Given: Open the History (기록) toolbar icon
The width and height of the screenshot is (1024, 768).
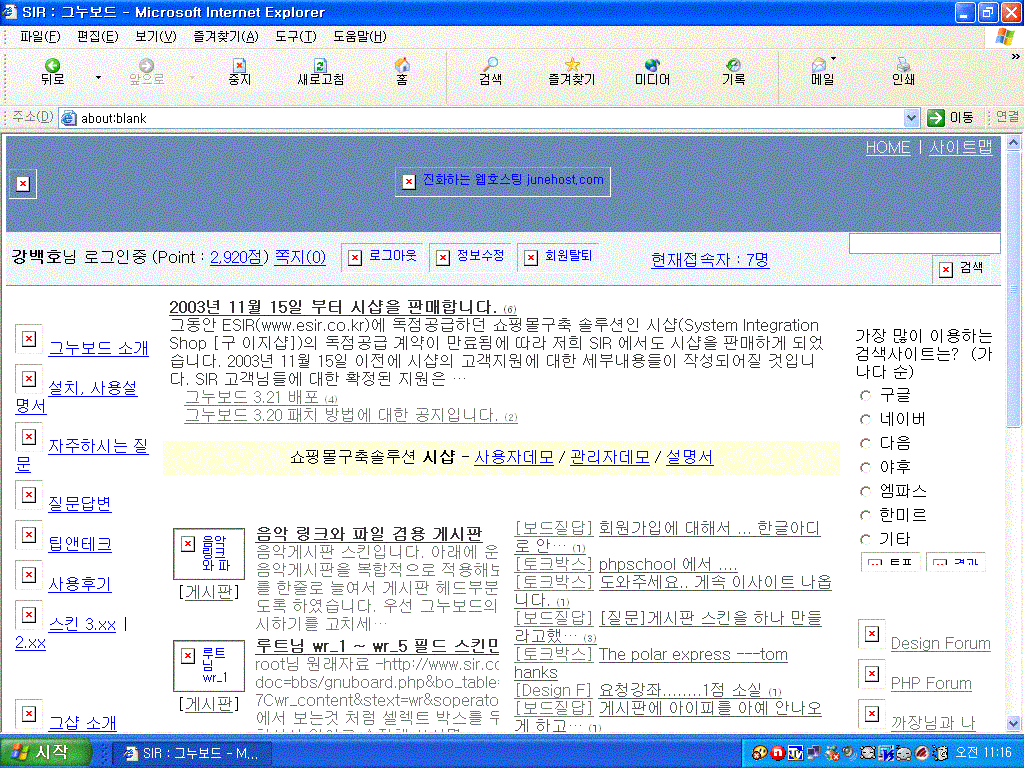Looking at the screenshot, I should [733, 70].
